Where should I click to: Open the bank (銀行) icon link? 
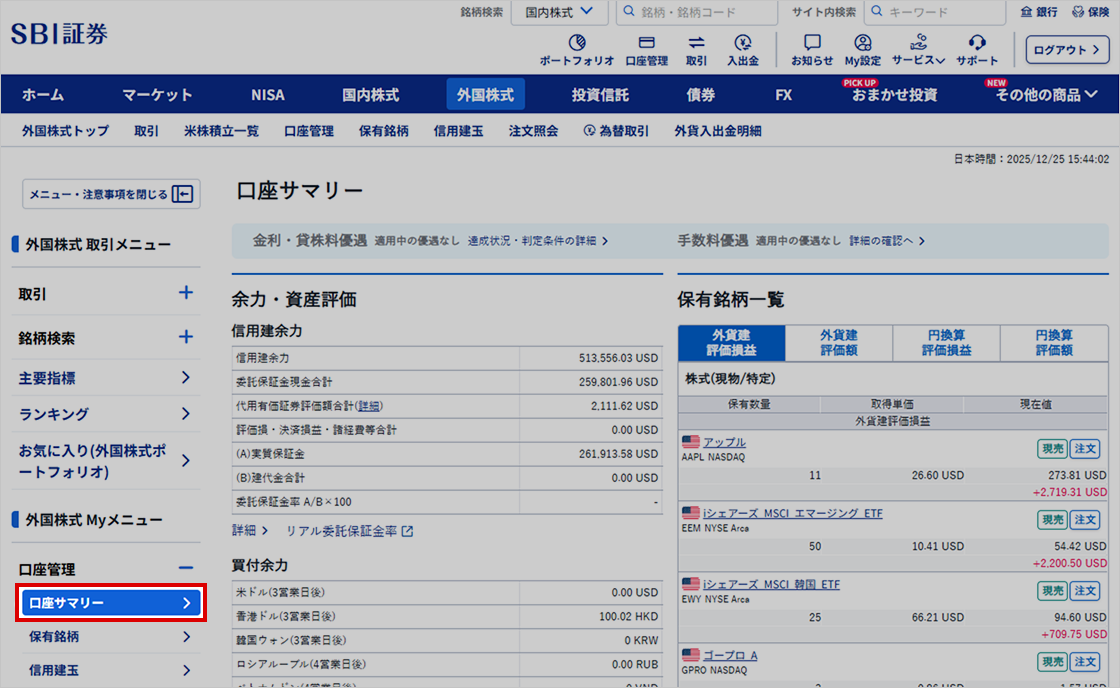pos(1038,12)
